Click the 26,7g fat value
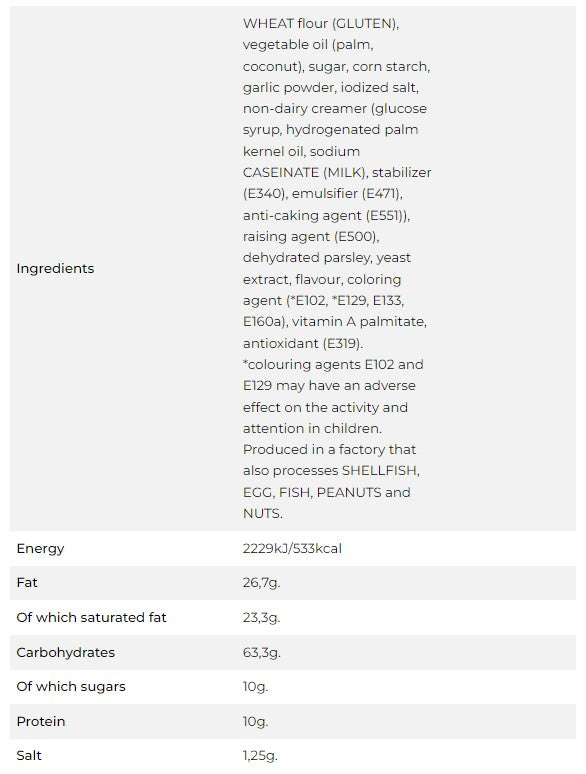This screenshot has width=586, height=774. (x=262, y=583)
